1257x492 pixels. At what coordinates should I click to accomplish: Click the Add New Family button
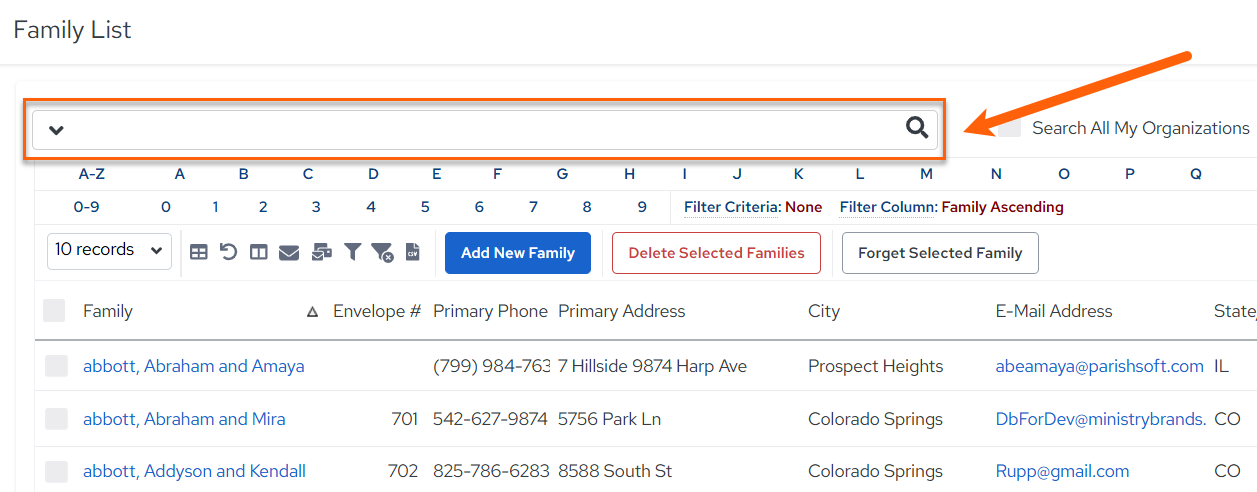(518, 253)
